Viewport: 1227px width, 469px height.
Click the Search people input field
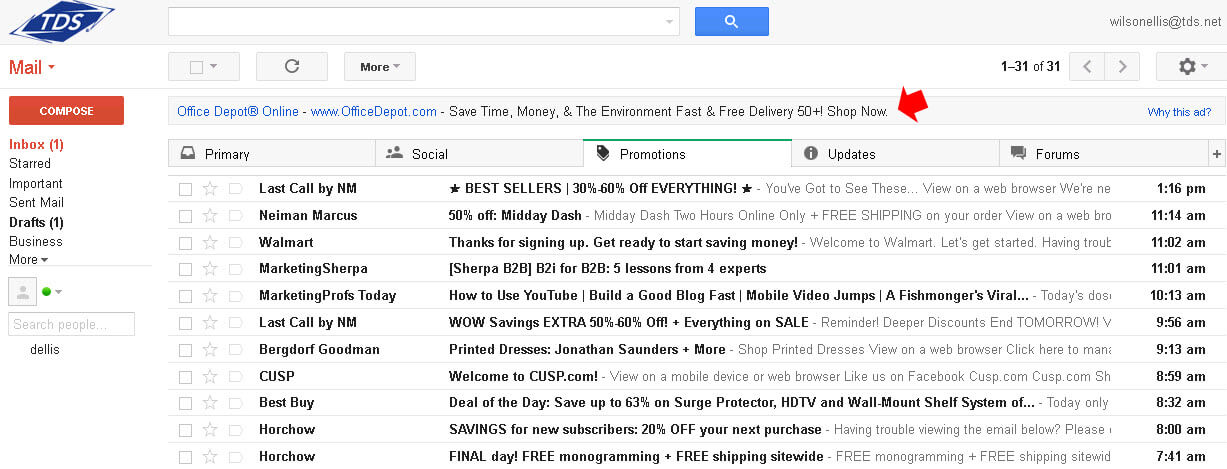(71, 324)
